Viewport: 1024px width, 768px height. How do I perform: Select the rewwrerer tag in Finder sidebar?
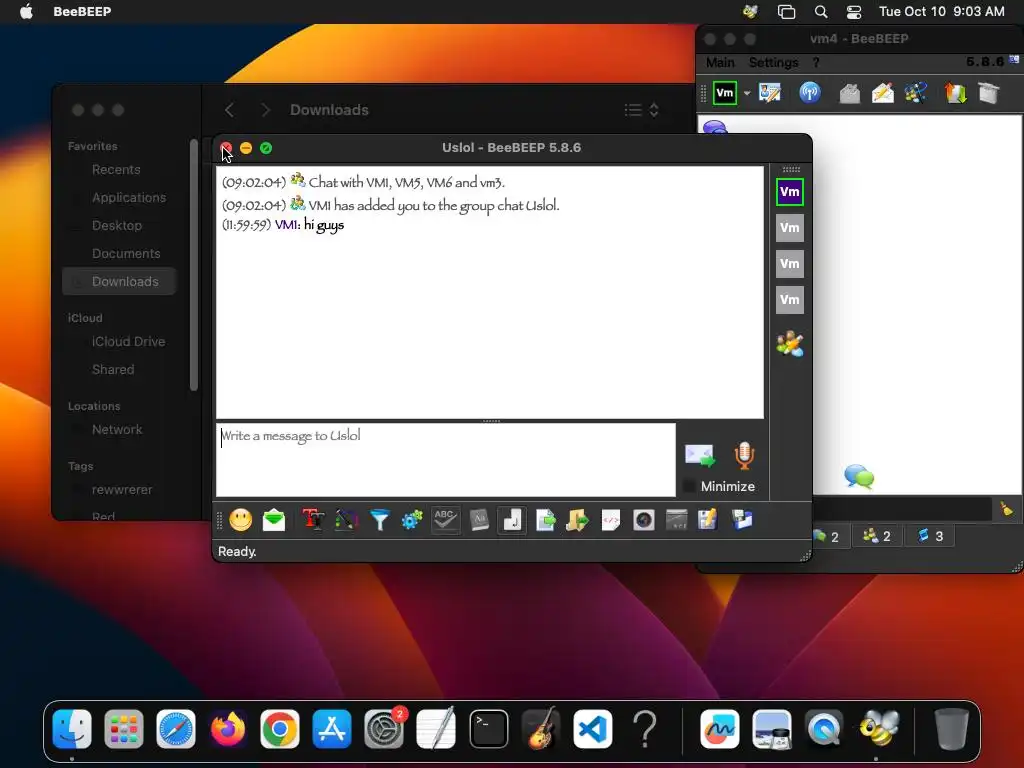[x=122, y=490]
